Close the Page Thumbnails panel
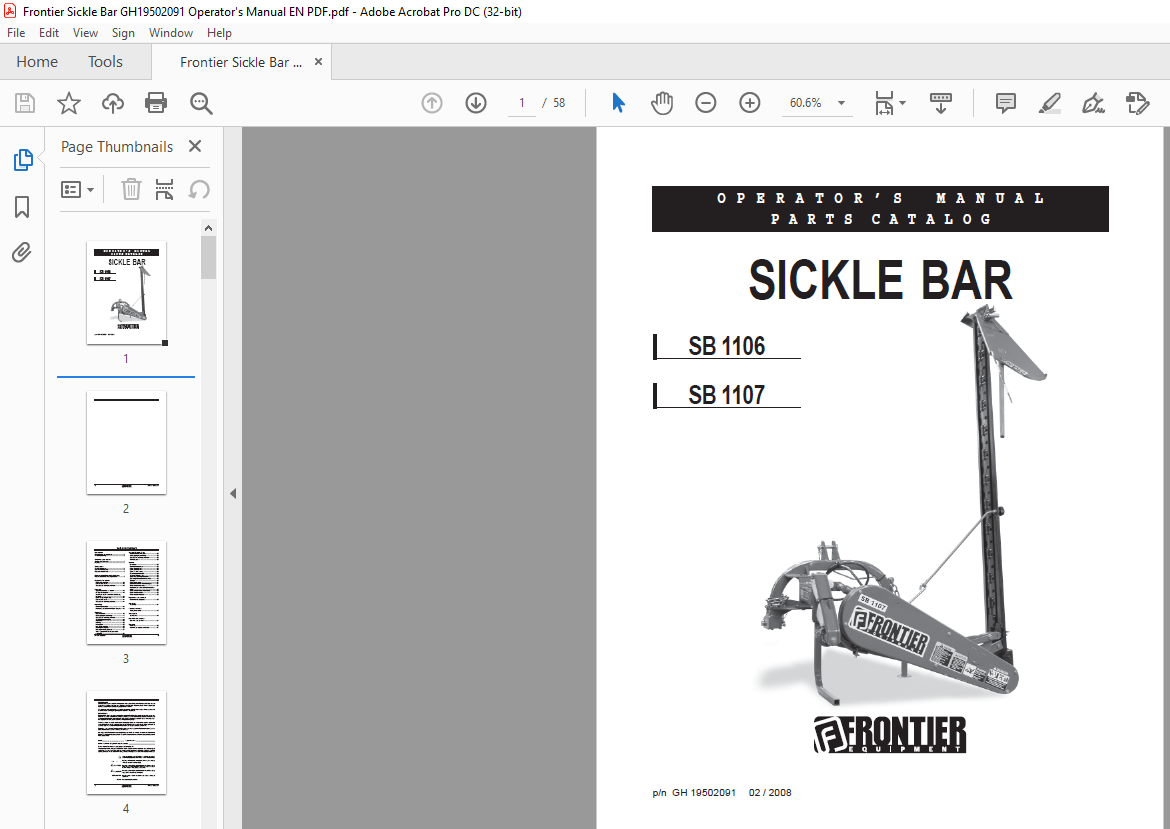This screenshot has width=1170, height=829. coord(195,146)
